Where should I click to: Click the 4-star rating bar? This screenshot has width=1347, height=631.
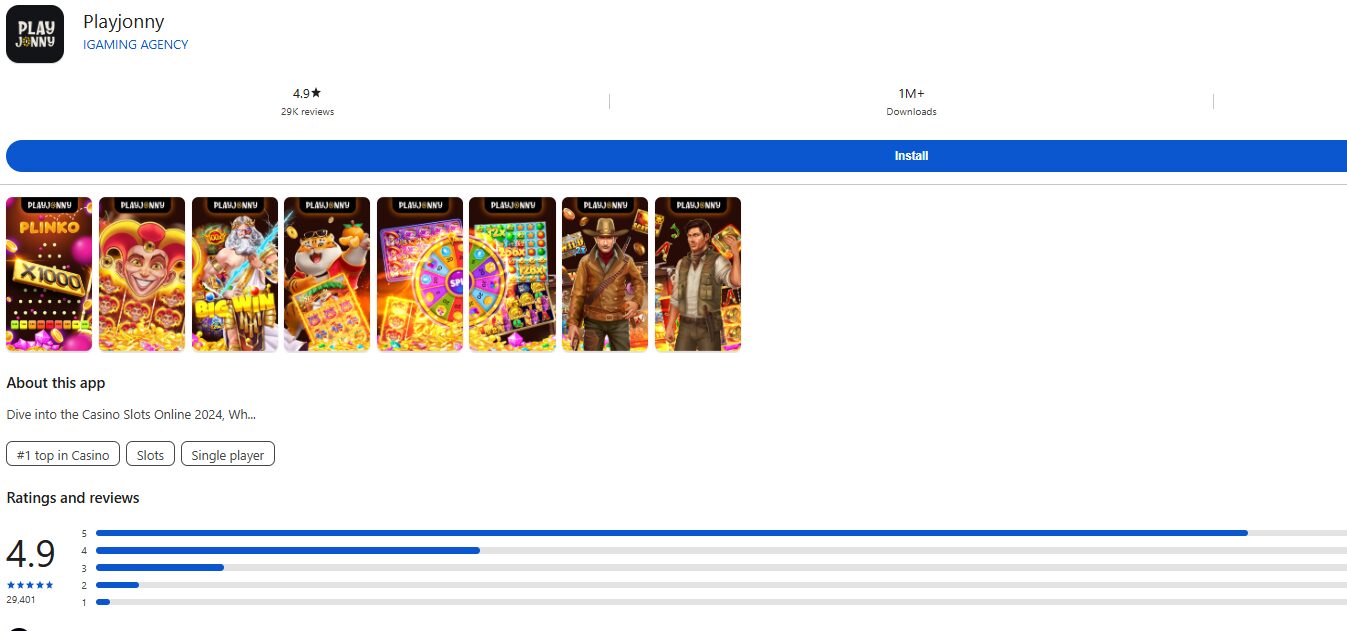tap(721, 550)
